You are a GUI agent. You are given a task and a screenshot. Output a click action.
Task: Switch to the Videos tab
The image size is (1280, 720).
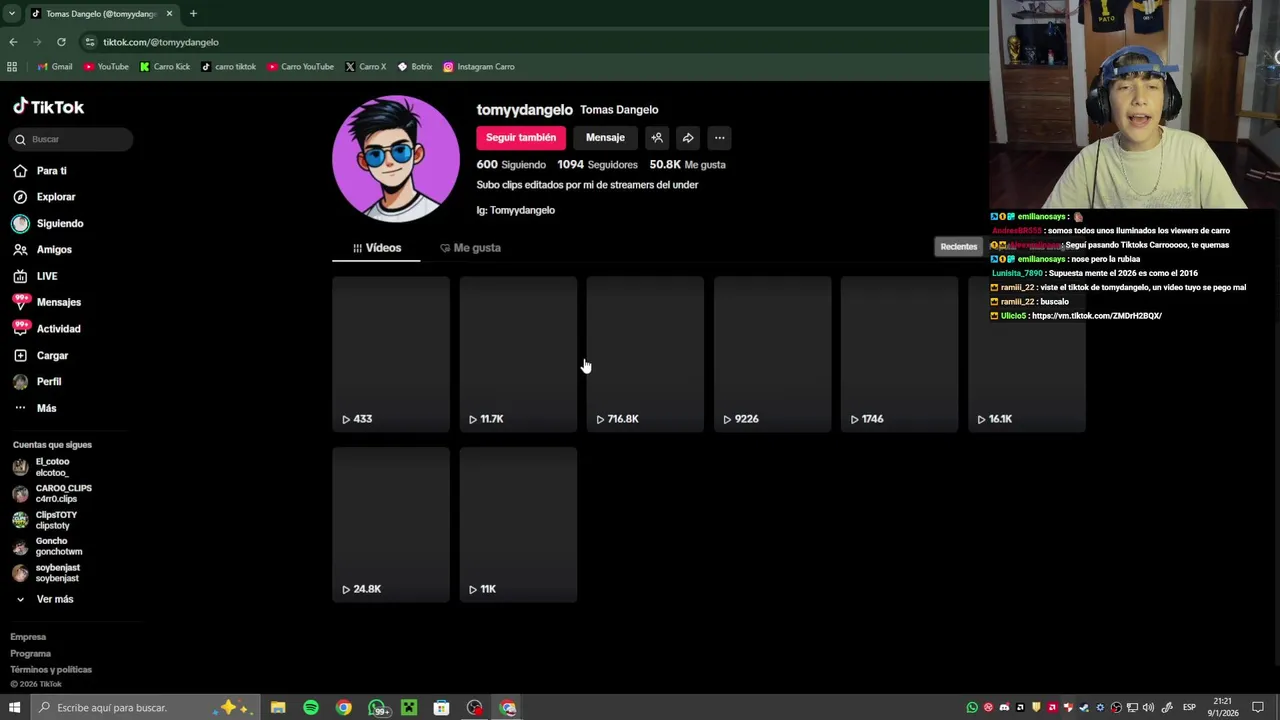coord(376,248)
